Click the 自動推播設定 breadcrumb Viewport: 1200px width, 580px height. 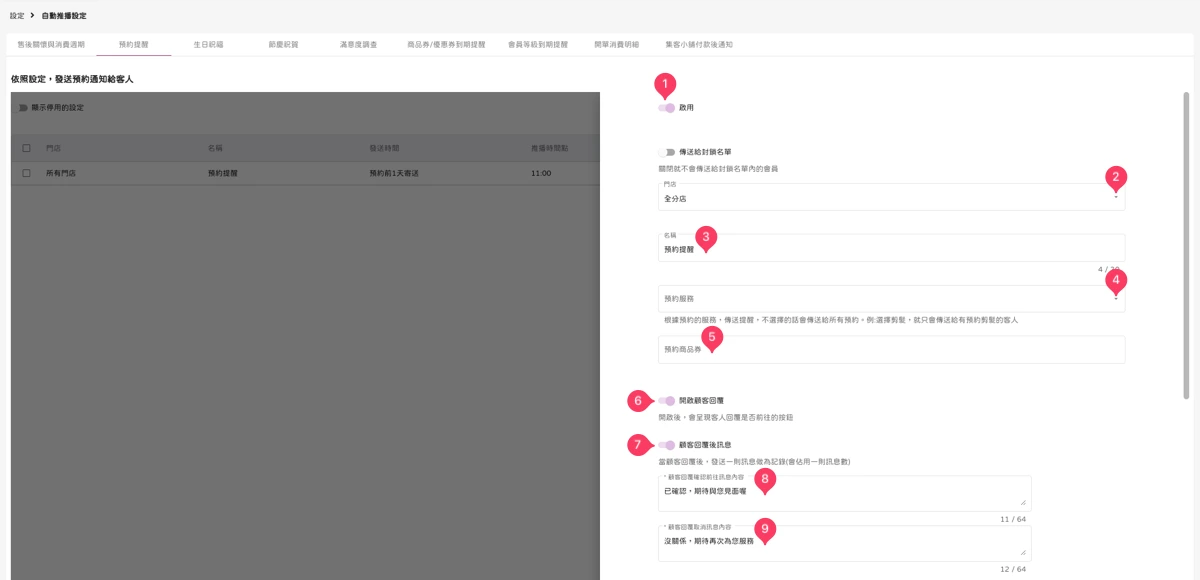point(64,16)
